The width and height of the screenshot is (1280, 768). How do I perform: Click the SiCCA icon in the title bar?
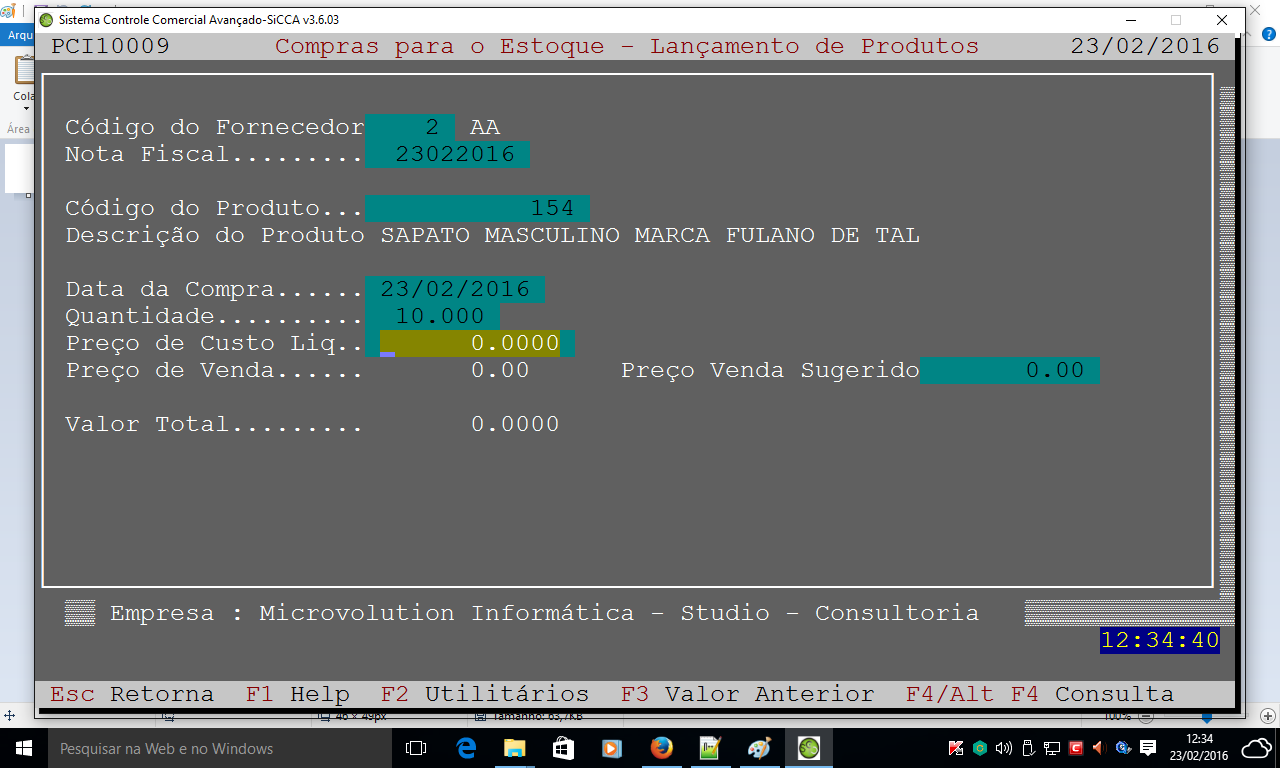[46, 20]
